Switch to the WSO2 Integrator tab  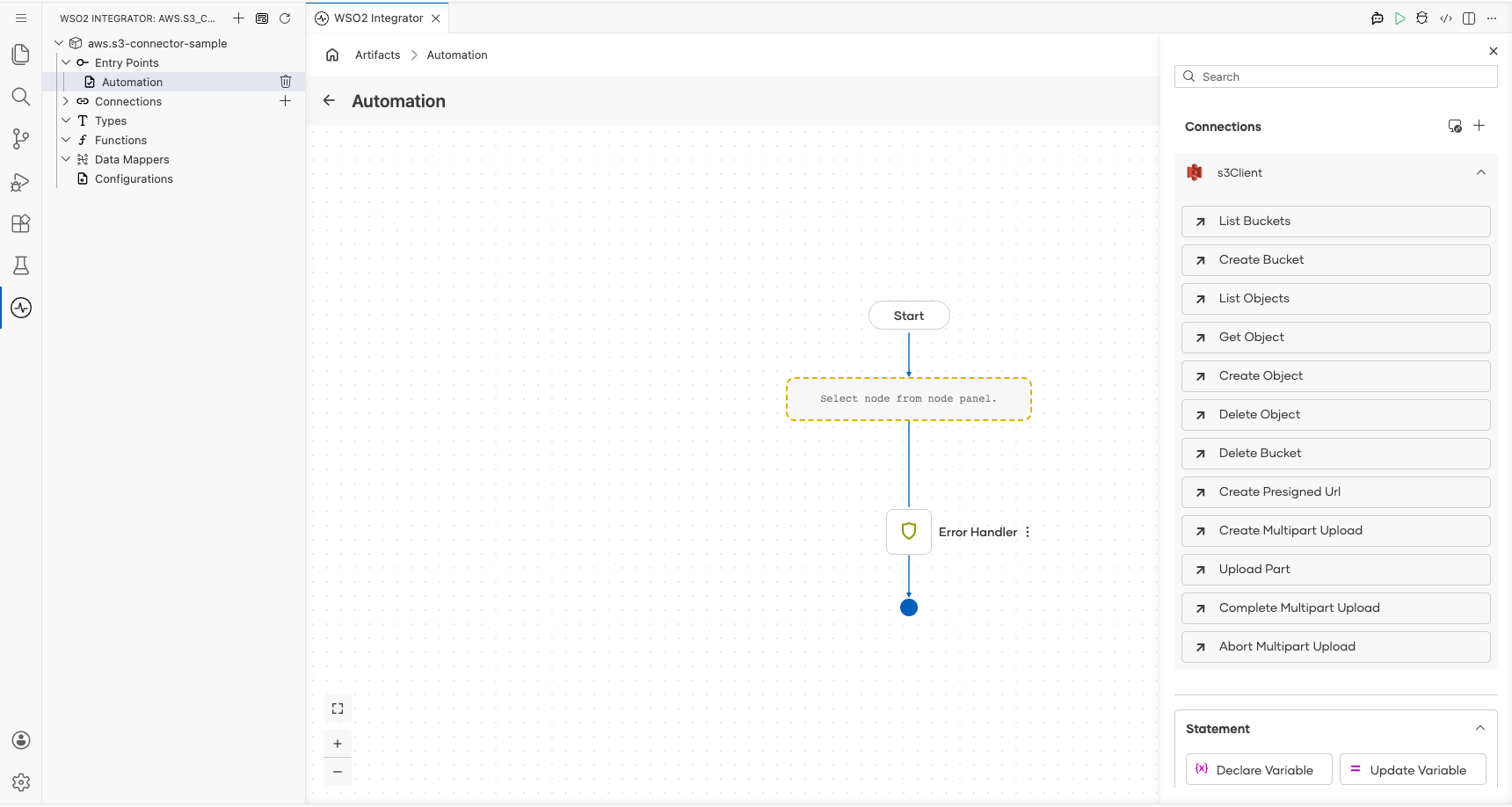click(x=378, y=18)
